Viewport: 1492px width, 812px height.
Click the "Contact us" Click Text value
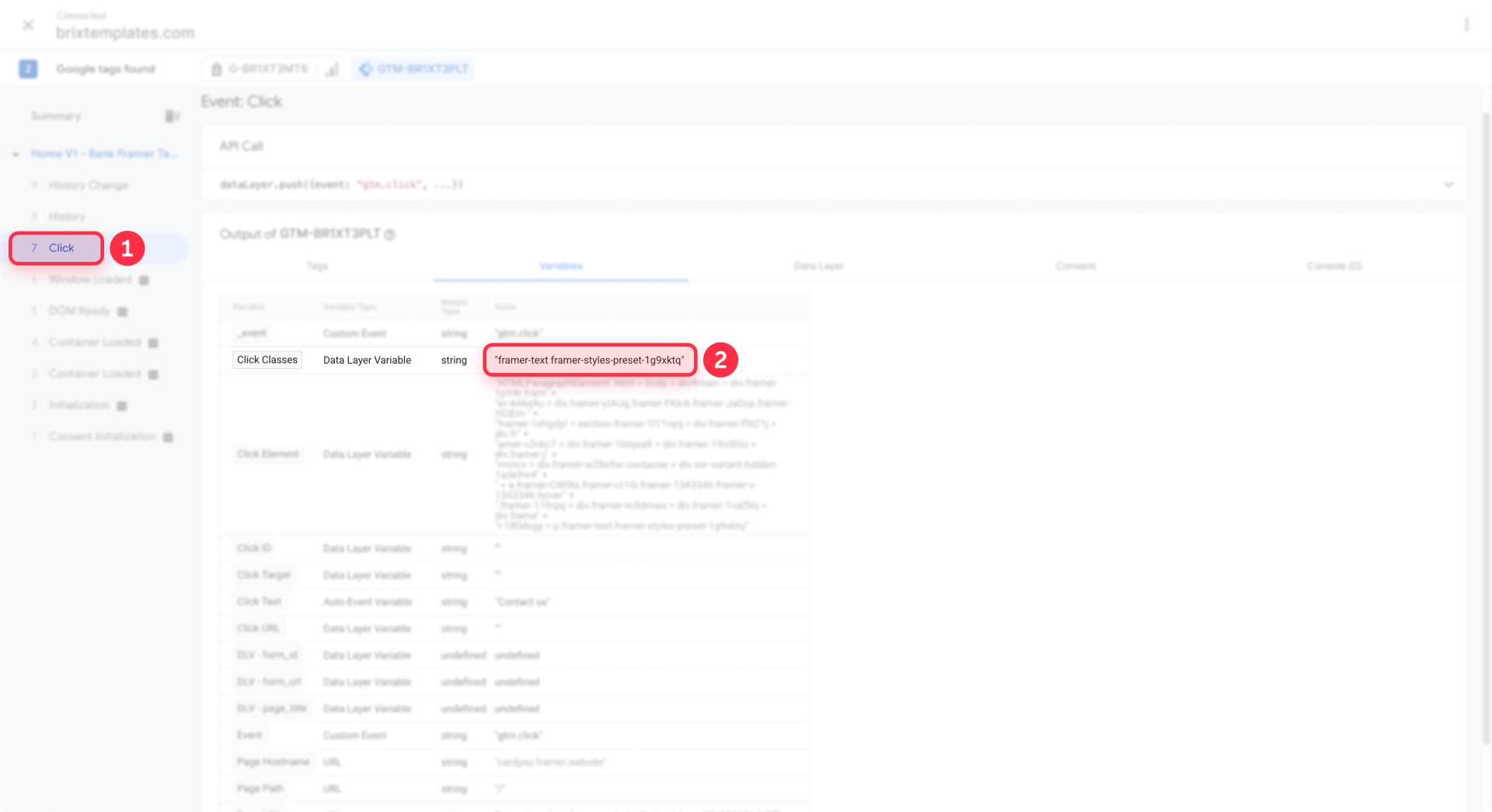(522, 602)
